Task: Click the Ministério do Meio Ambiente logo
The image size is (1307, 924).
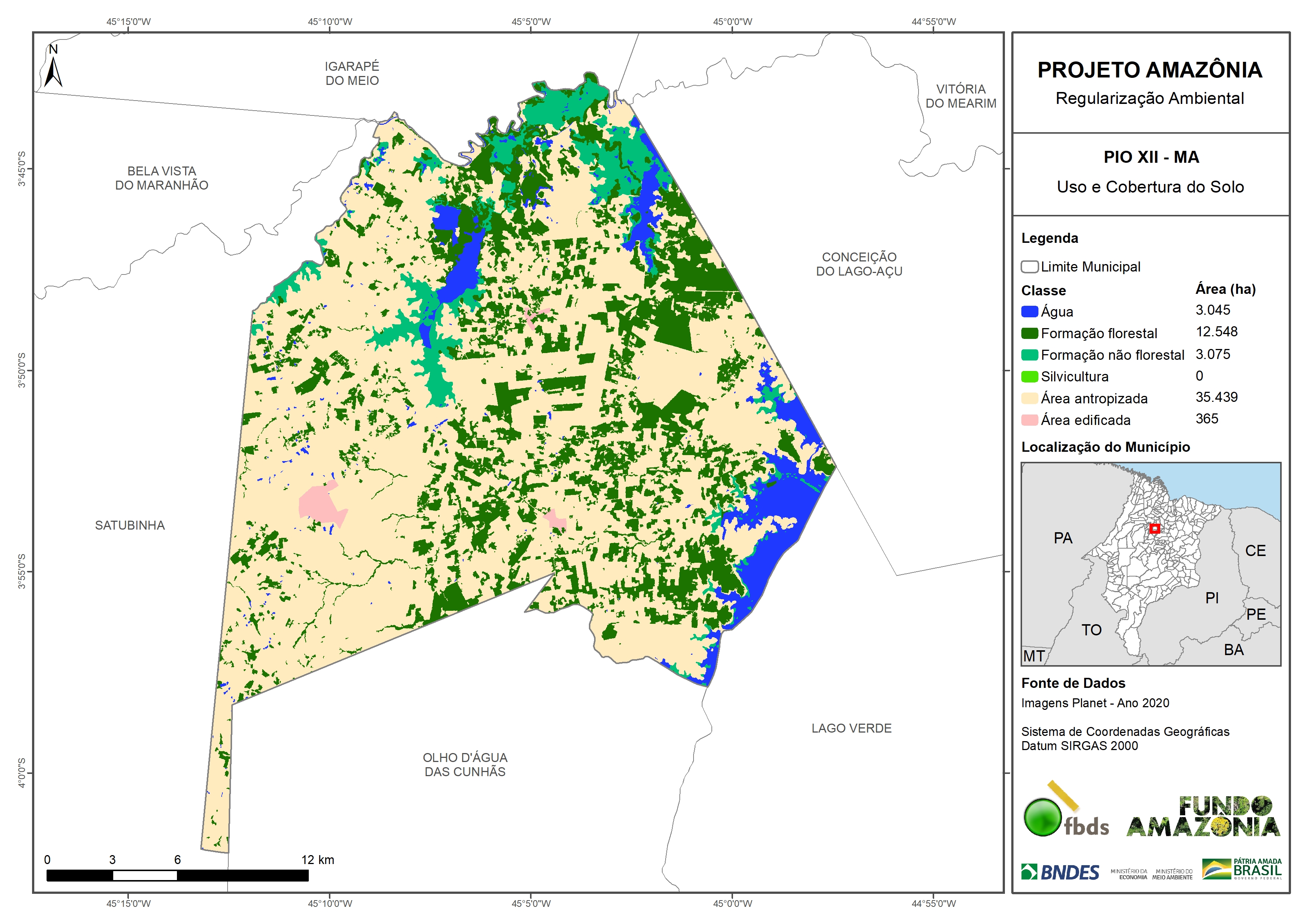Action: click(1172, 874)
